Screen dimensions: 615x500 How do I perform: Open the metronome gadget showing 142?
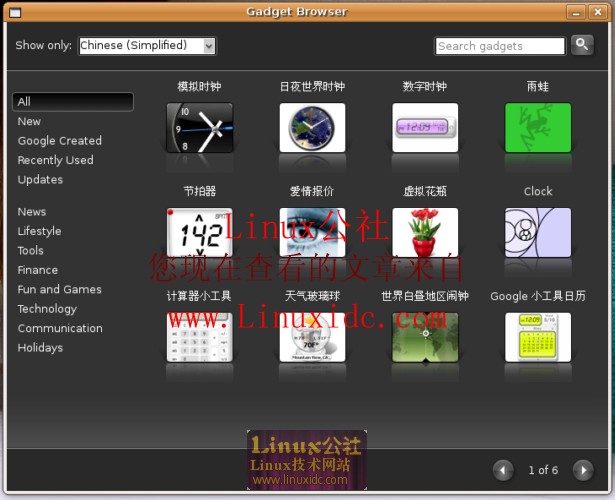pyautogui.click(x=200, y=232)
